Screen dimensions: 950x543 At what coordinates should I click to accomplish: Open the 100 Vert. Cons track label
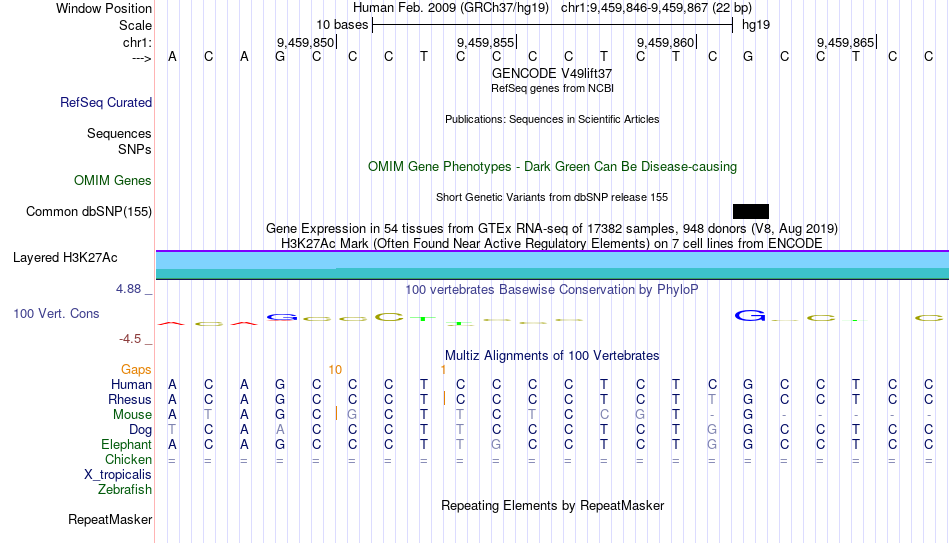click(x=56, y=313)
